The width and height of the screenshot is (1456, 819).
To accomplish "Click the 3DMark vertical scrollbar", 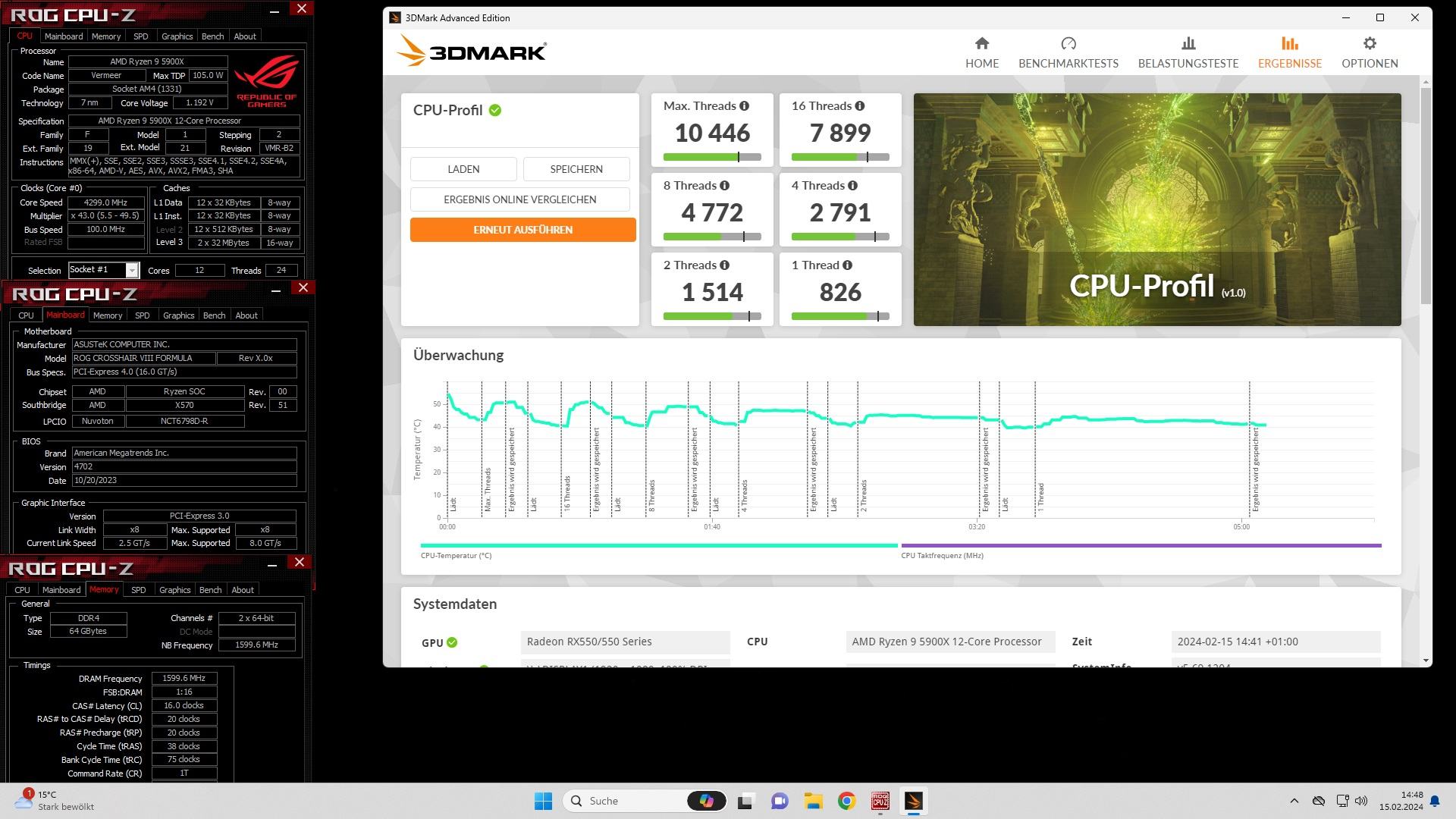I will click(x=1426, y=195).
